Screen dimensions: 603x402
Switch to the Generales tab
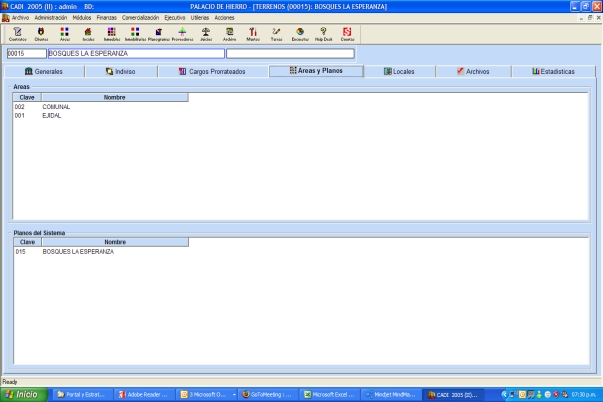pos(43,72)
